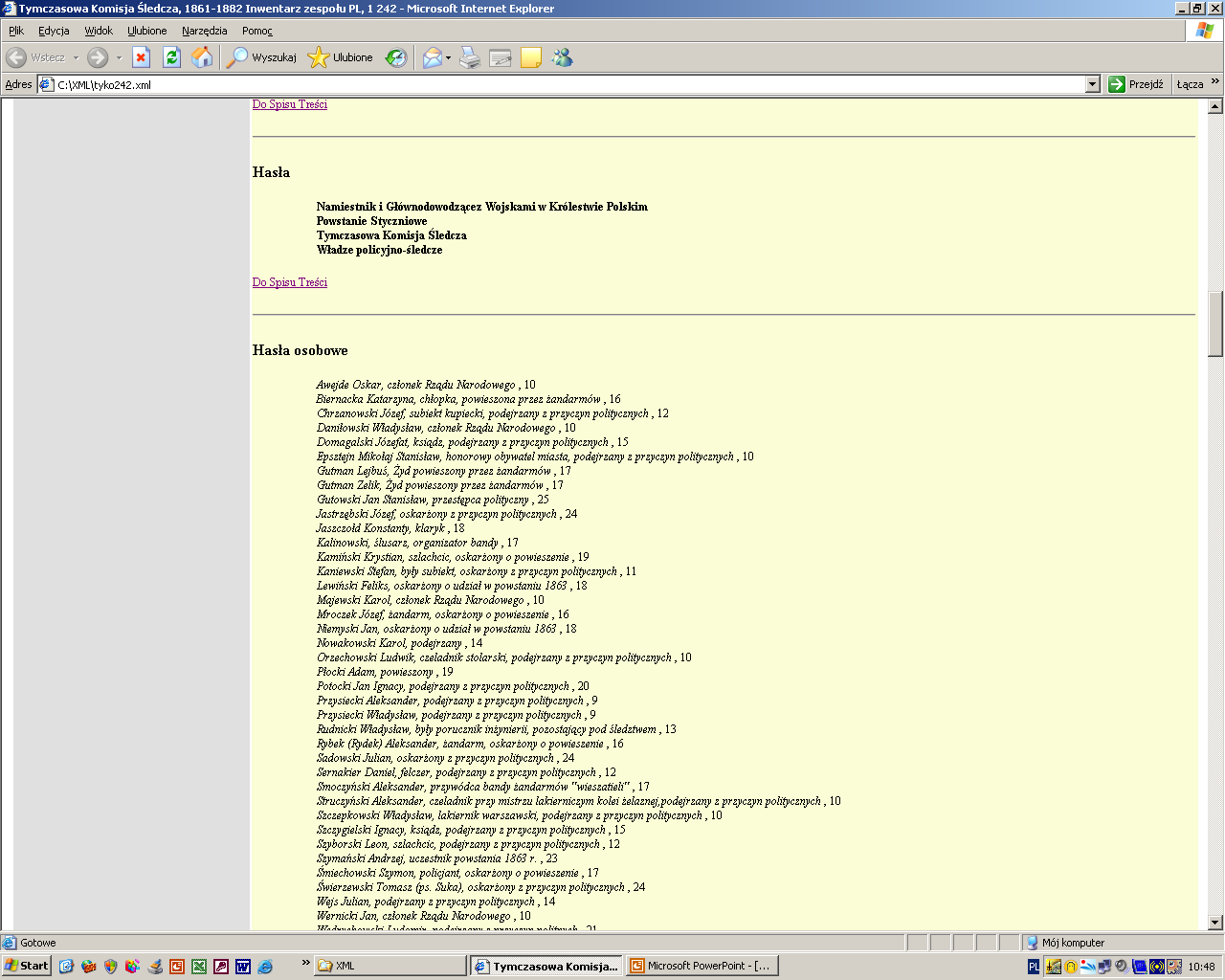
Task: Open Ulubione favorites pane
Action: [340, 57]
